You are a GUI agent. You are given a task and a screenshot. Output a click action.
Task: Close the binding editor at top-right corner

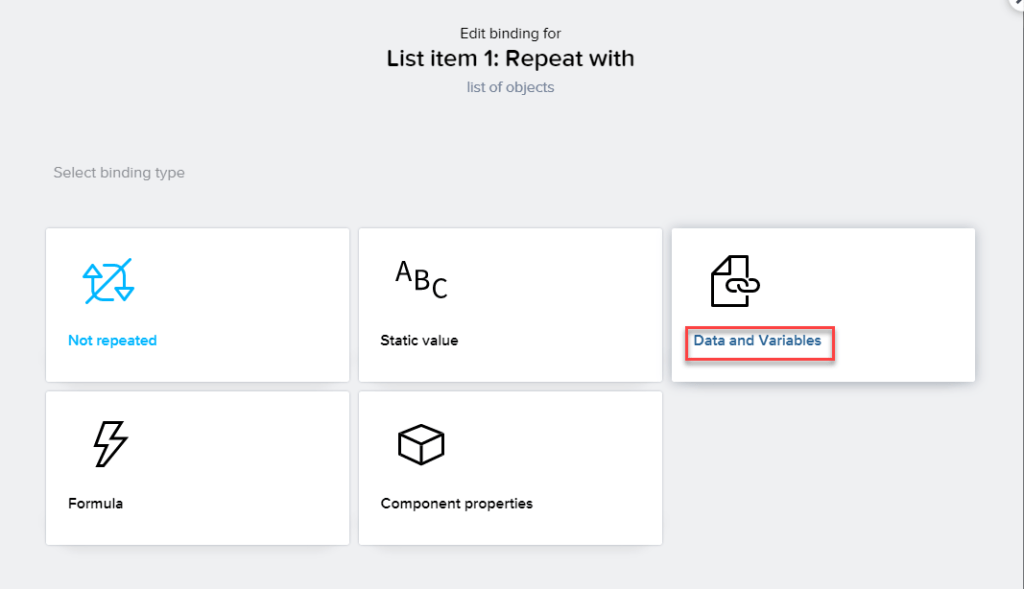[1018, 4]
